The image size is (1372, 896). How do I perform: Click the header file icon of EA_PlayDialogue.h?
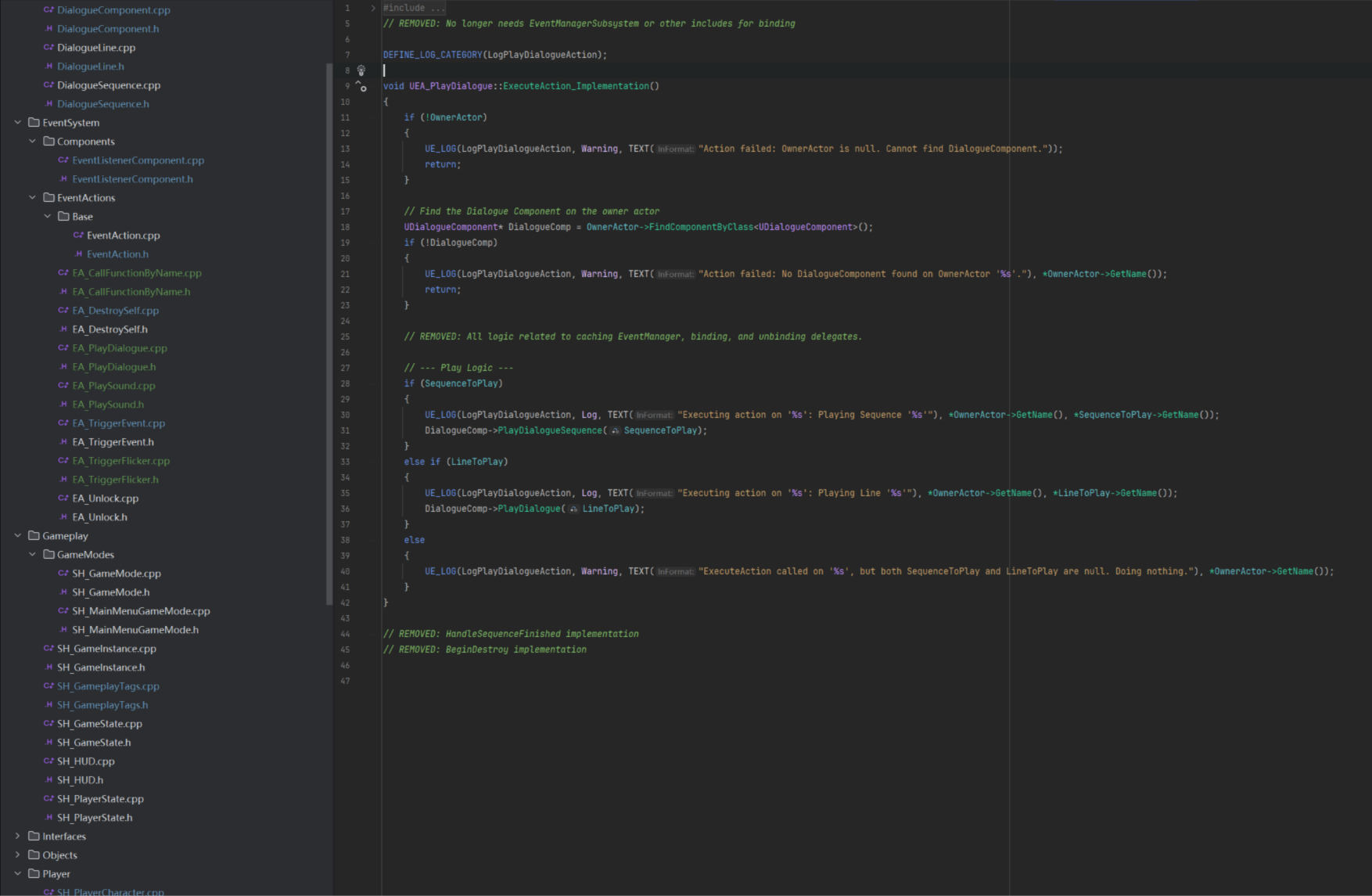tap(63, 367)
